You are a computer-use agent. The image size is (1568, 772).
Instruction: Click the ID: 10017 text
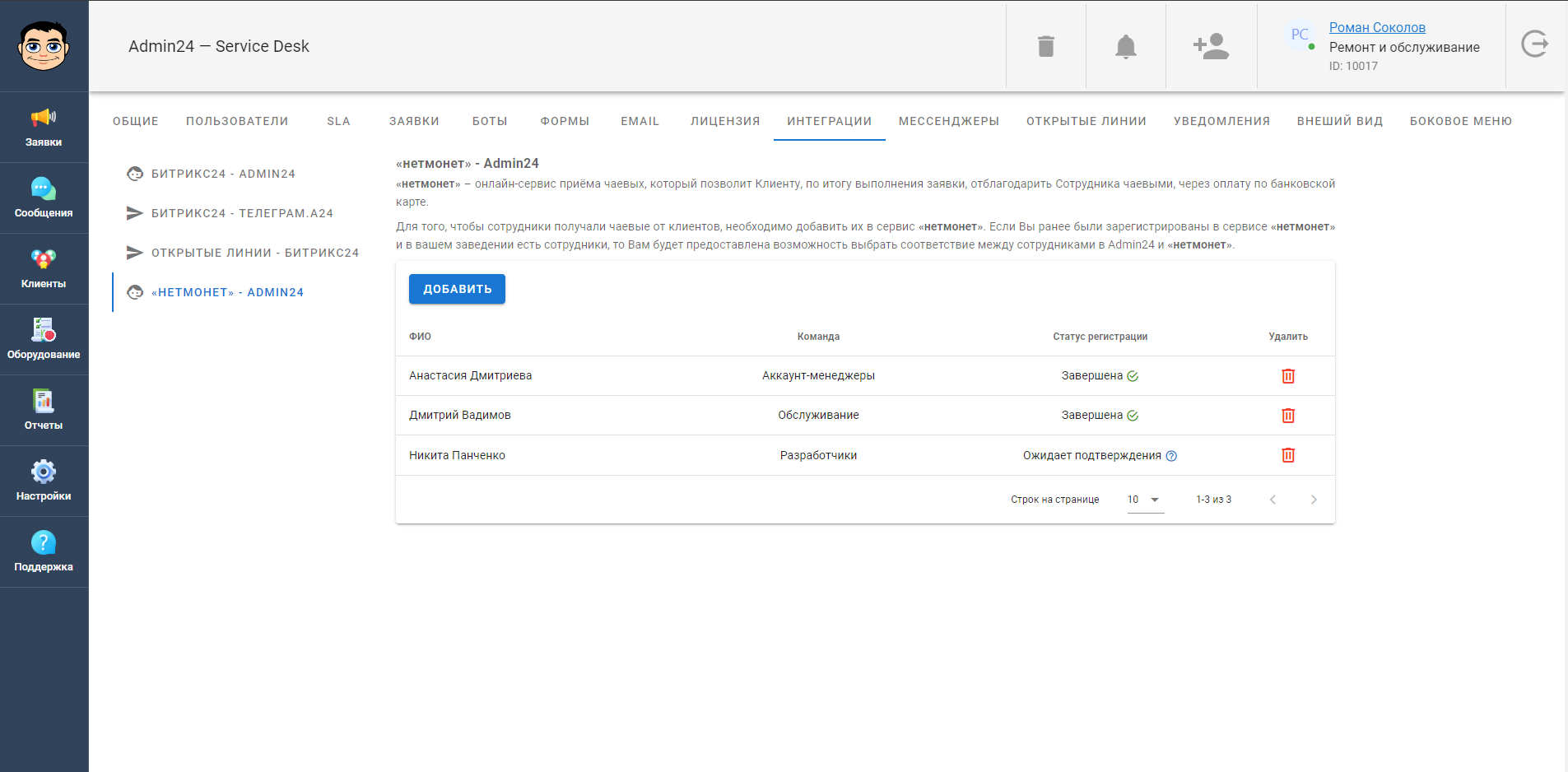[1353, 66]
